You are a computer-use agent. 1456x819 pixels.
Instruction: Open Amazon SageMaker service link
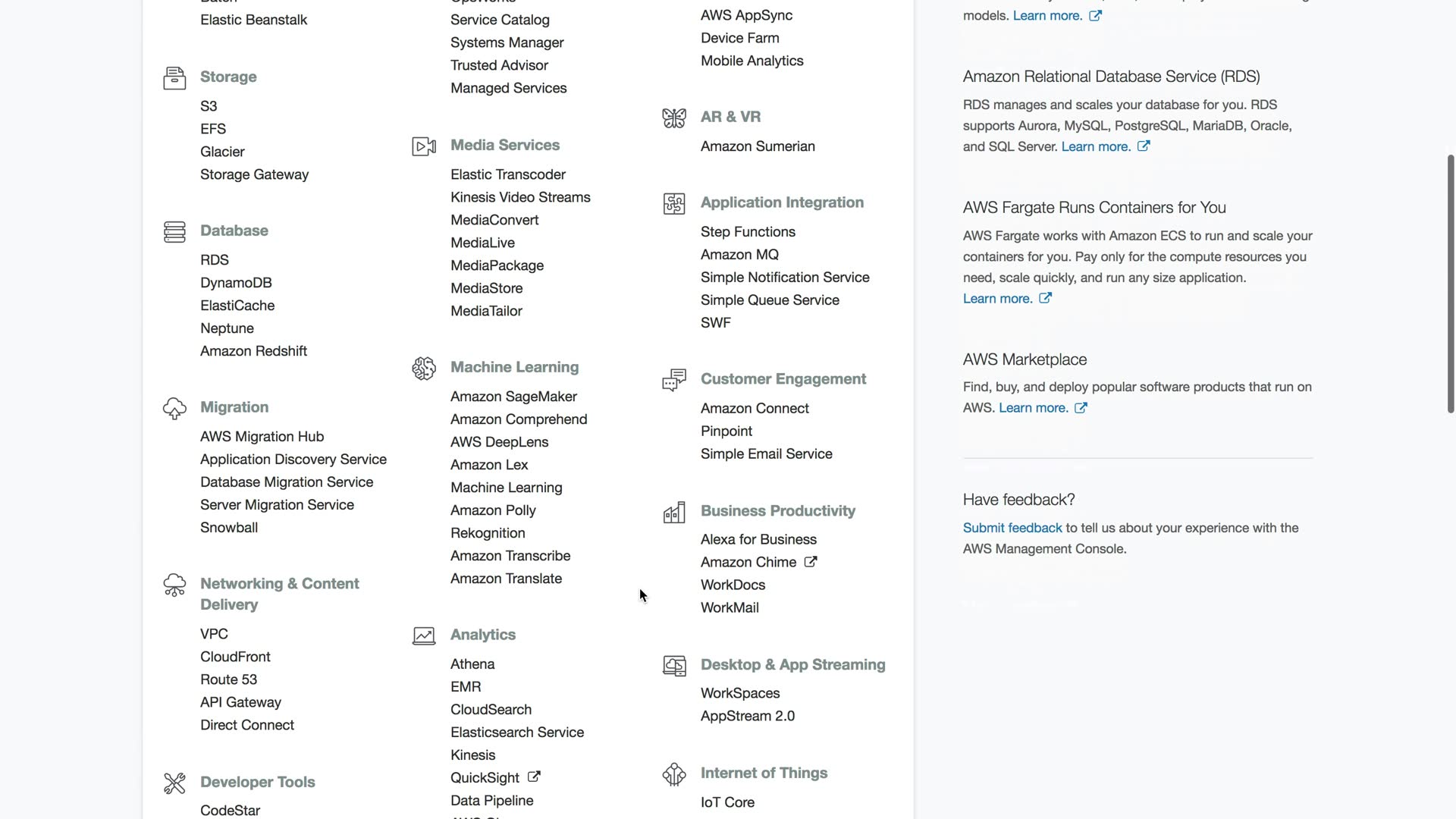513,397
